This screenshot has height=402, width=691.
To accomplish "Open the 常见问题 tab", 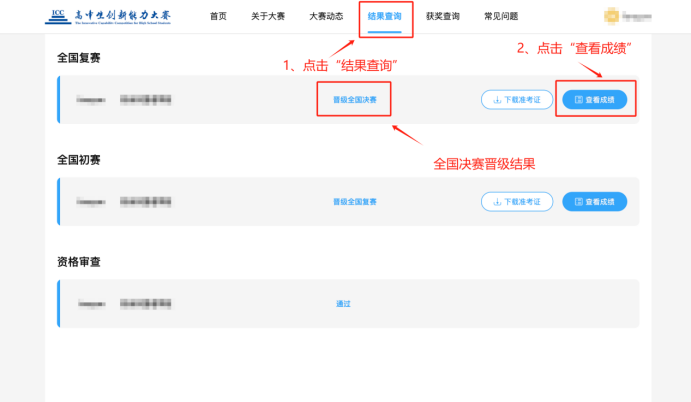I will tap(501, 17).
